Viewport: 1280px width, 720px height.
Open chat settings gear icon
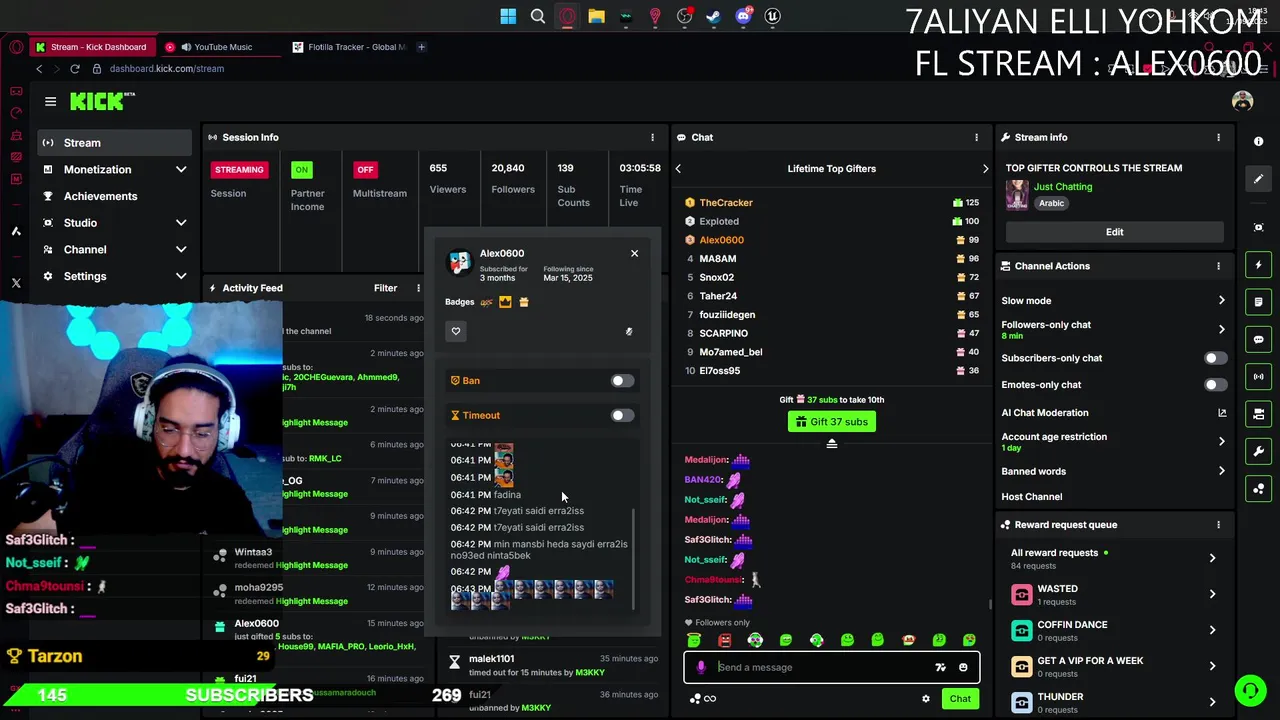[926, 699]
